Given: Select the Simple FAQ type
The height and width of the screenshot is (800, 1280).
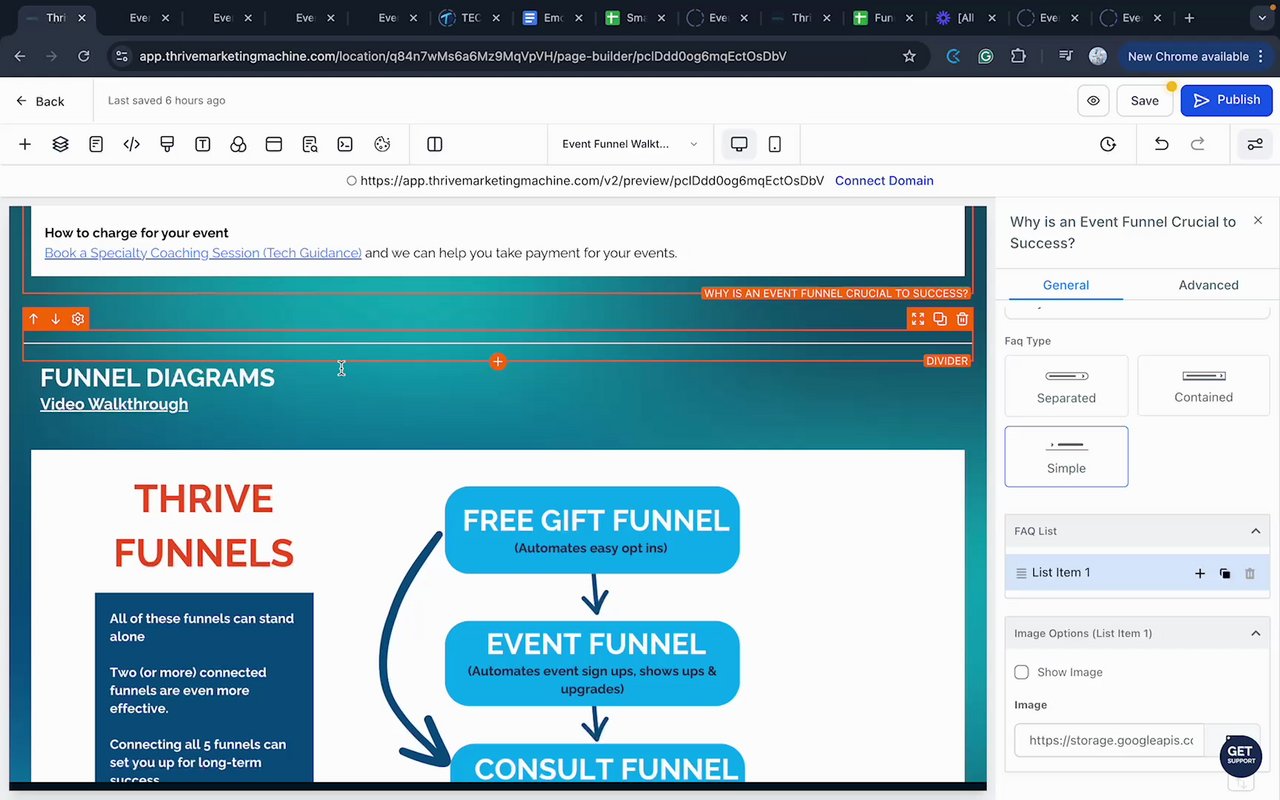Looking at the screenshot, I should coord(1066,457).
